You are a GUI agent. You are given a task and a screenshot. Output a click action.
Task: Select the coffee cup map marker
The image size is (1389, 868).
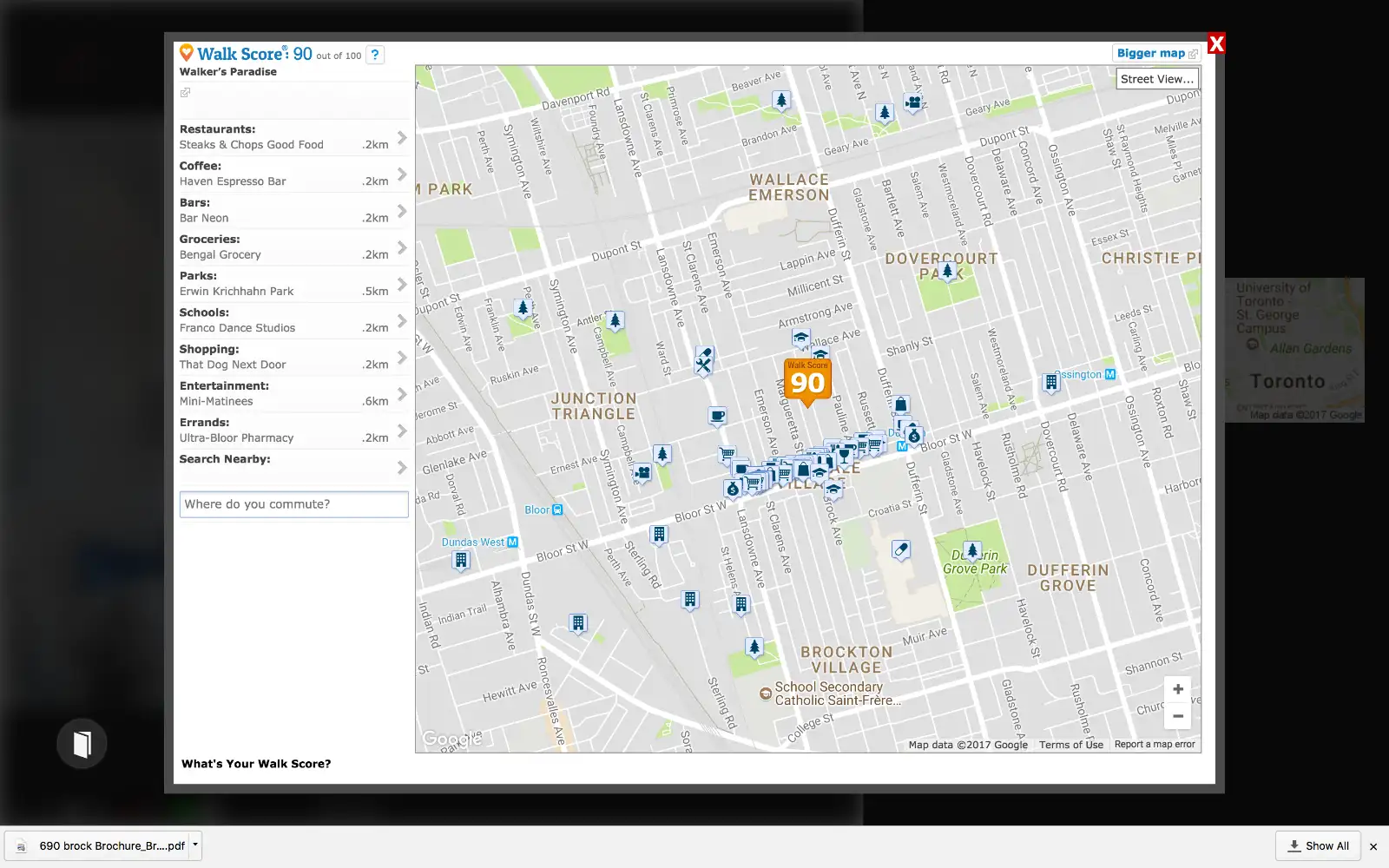[x=717, y=417]
